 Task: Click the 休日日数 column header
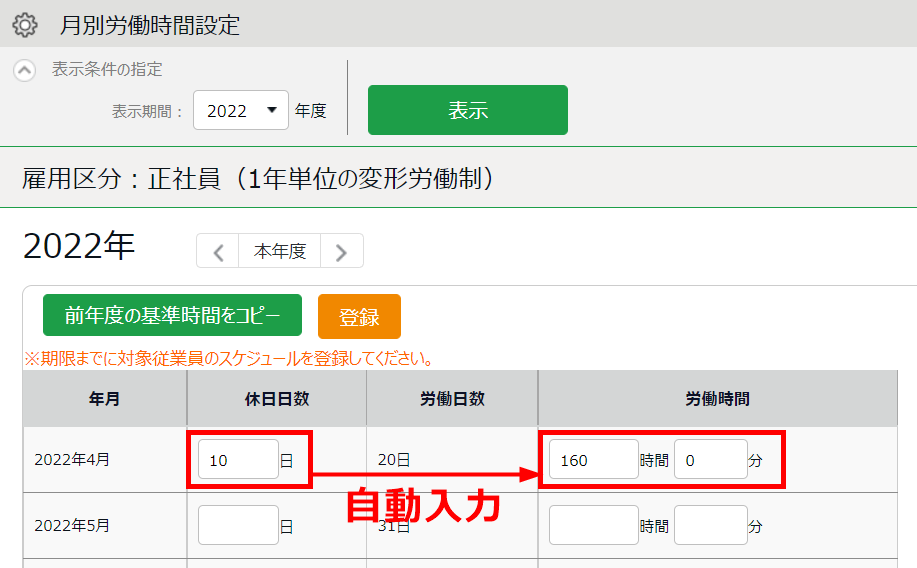pyautogui.click(x=277, y=399)
